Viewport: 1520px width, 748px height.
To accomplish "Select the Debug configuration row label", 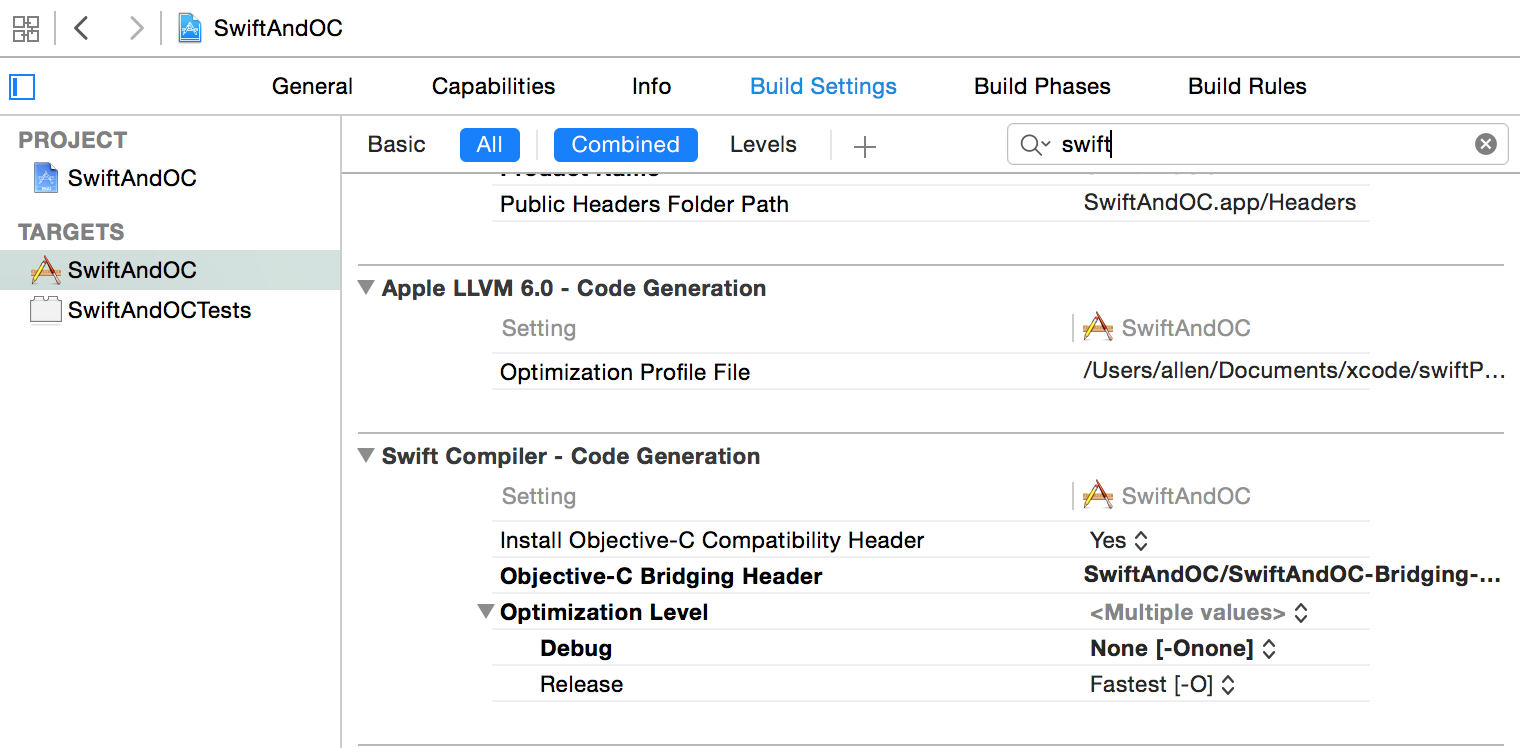I will pos(576,648).
